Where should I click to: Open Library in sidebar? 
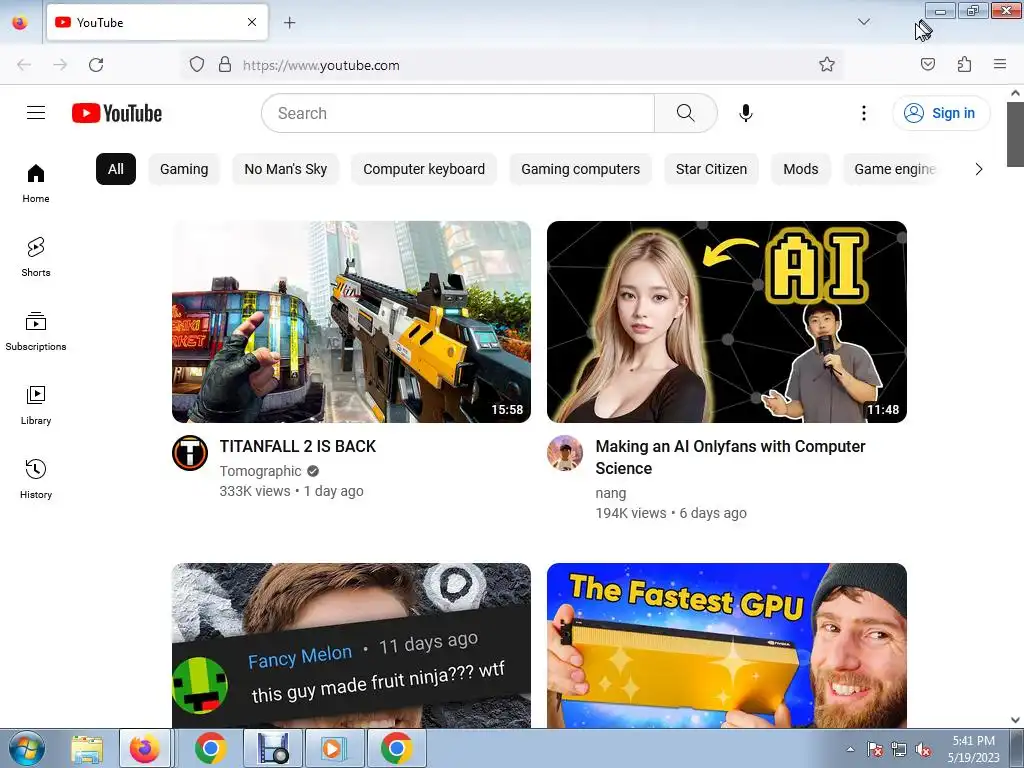tap(36, 406)
